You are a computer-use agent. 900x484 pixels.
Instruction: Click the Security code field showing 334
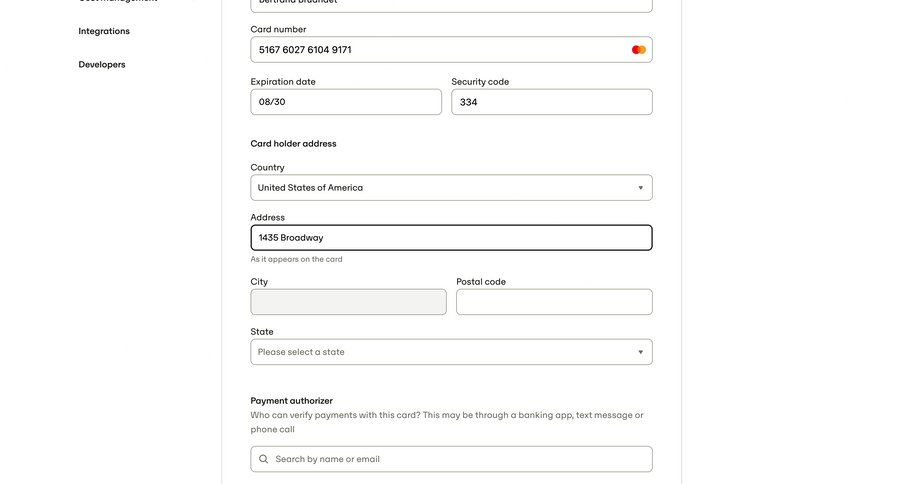coord(551,102)
